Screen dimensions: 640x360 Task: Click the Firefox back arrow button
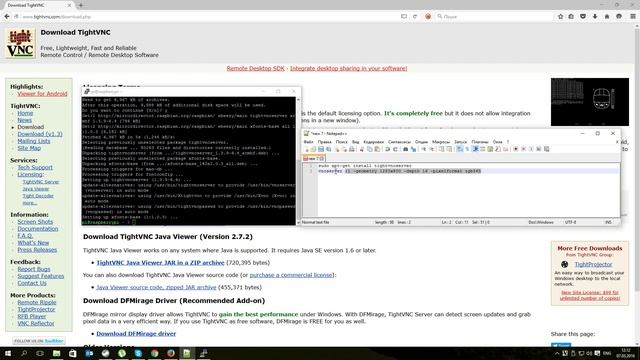tap(7, 16)
